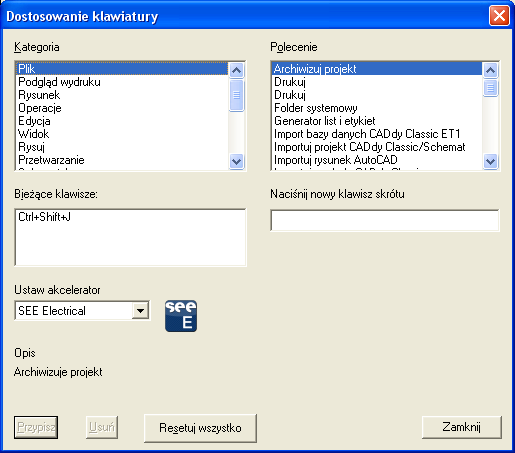Click Polecenie list scrollbar thumb
Screen dimensions: 515x453
pos(490,88)
